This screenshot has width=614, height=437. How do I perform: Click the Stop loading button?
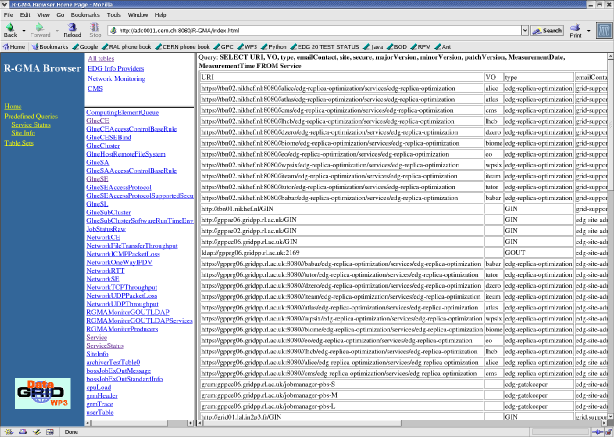[x=95, y=30]
